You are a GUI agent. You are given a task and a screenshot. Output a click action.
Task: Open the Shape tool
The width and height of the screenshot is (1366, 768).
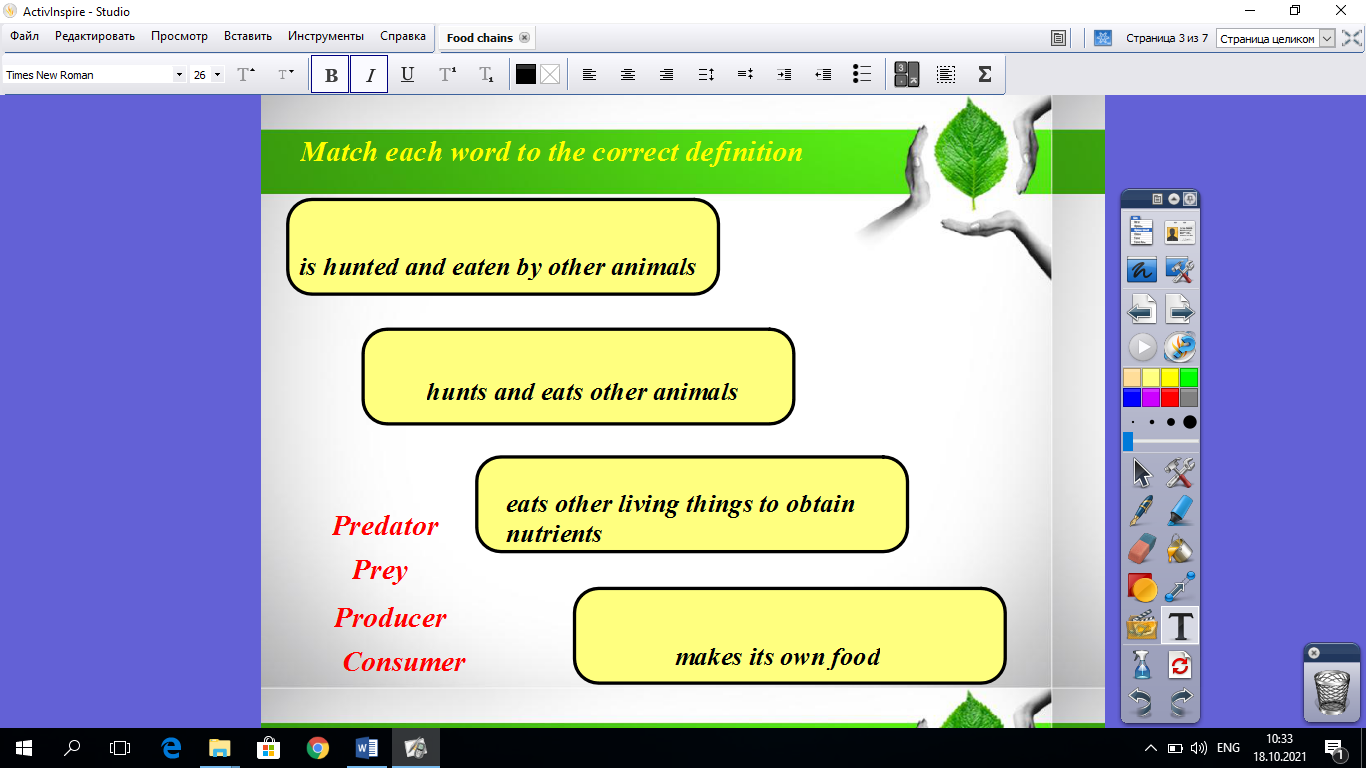coord(1142,587)
